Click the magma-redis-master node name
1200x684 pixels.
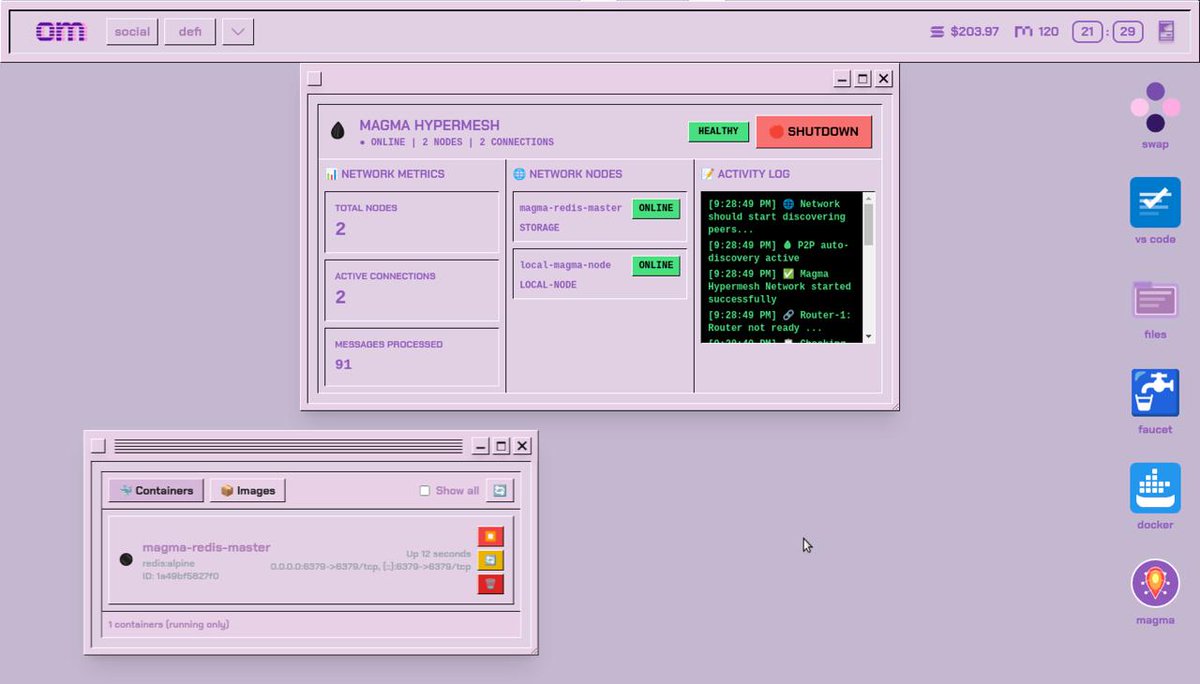coord(570,208)
